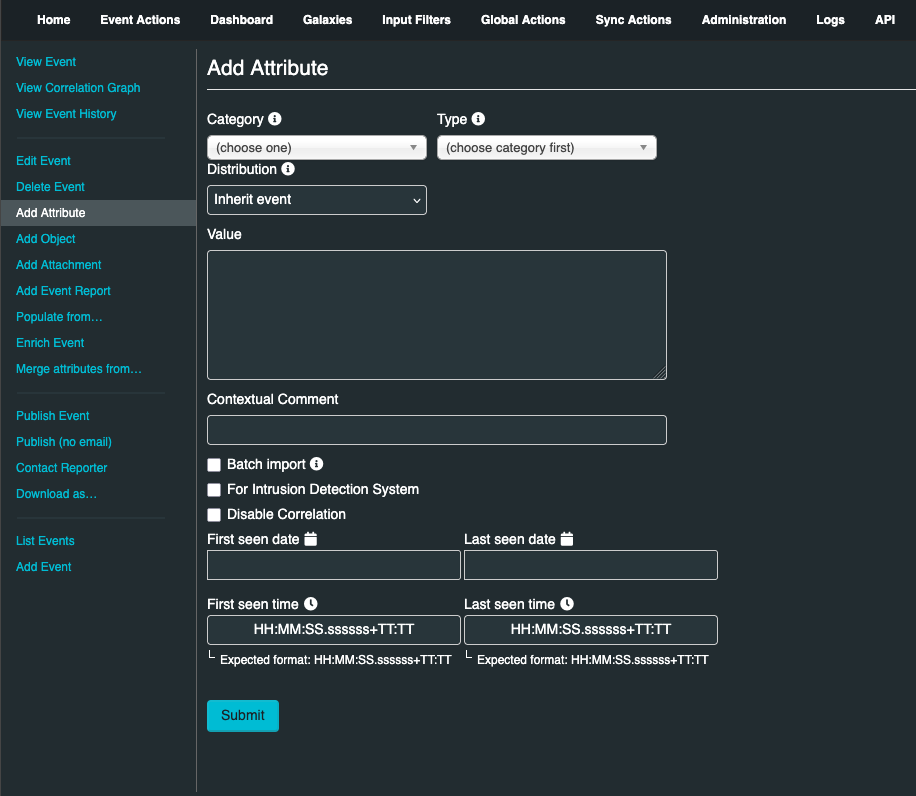Focus the Contextual Comment field
Viewport: 916px width, 796px height.
tap(436, 430)
